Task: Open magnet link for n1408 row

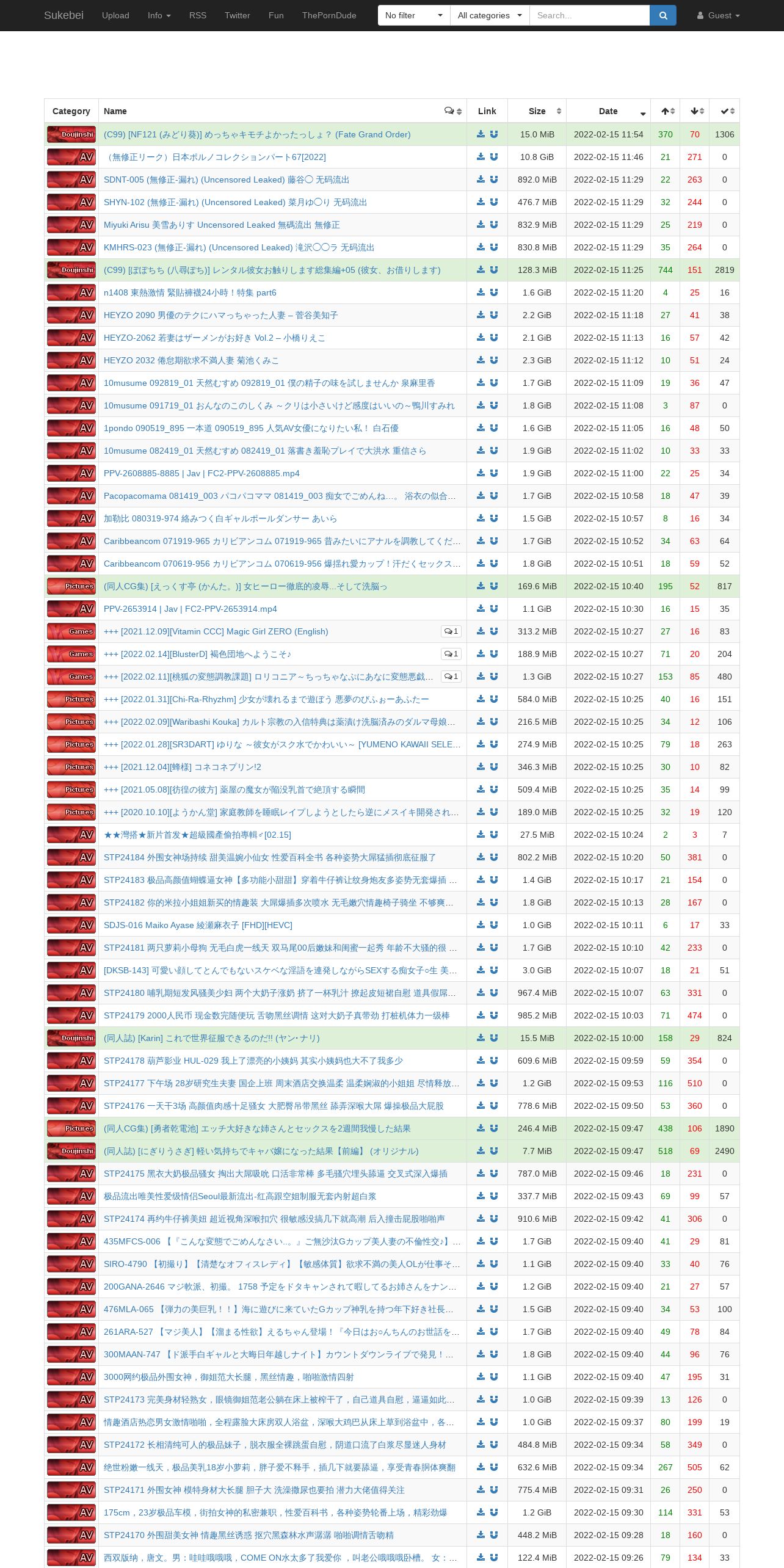Action: pyautogui.click(x=494, y=292)
